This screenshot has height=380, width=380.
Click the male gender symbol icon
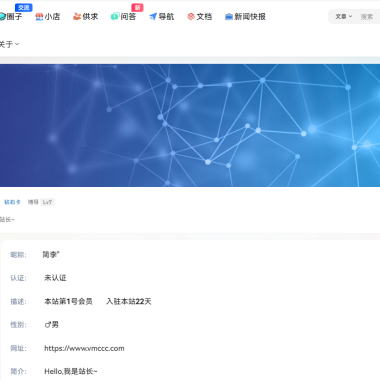[48, 325]
